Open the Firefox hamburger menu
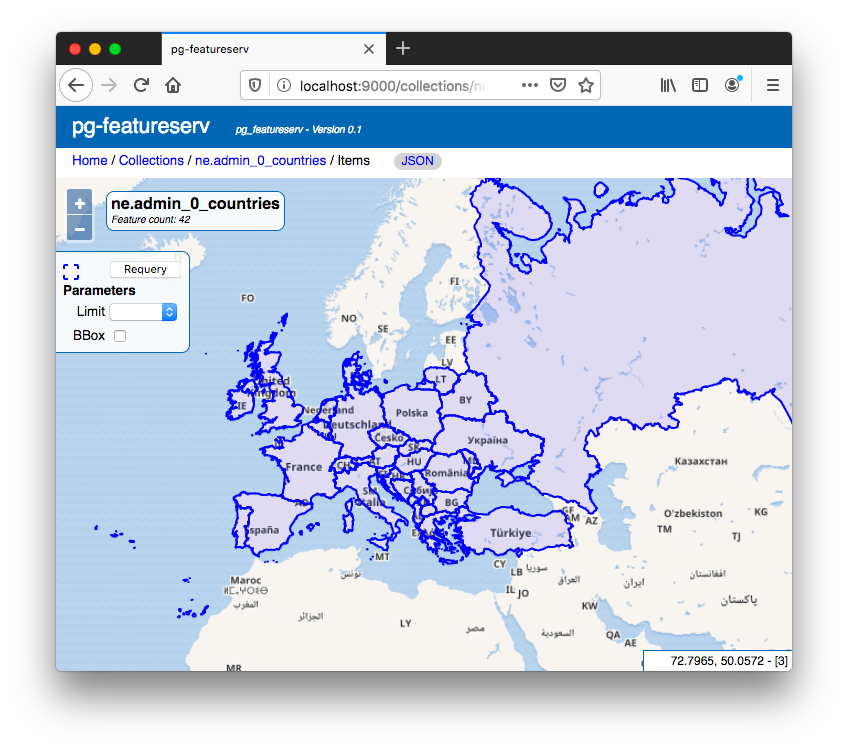Screen dimensions: 848x751 click(x=772, y=85)
